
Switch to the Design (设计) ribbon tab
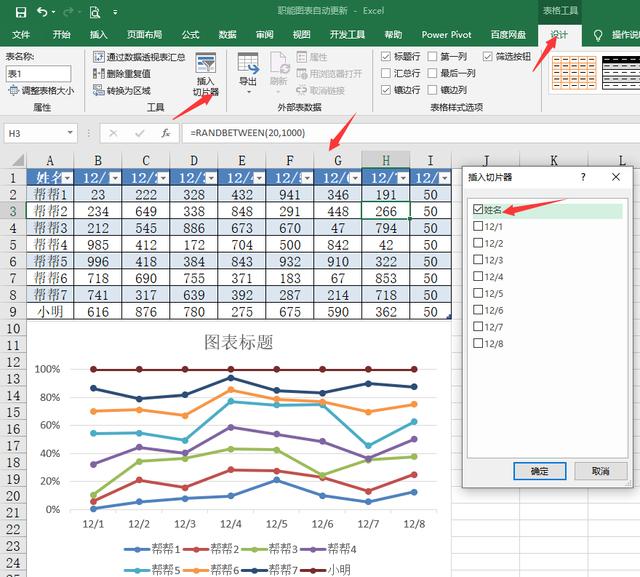pyautogui.click(x=558, y=34)
